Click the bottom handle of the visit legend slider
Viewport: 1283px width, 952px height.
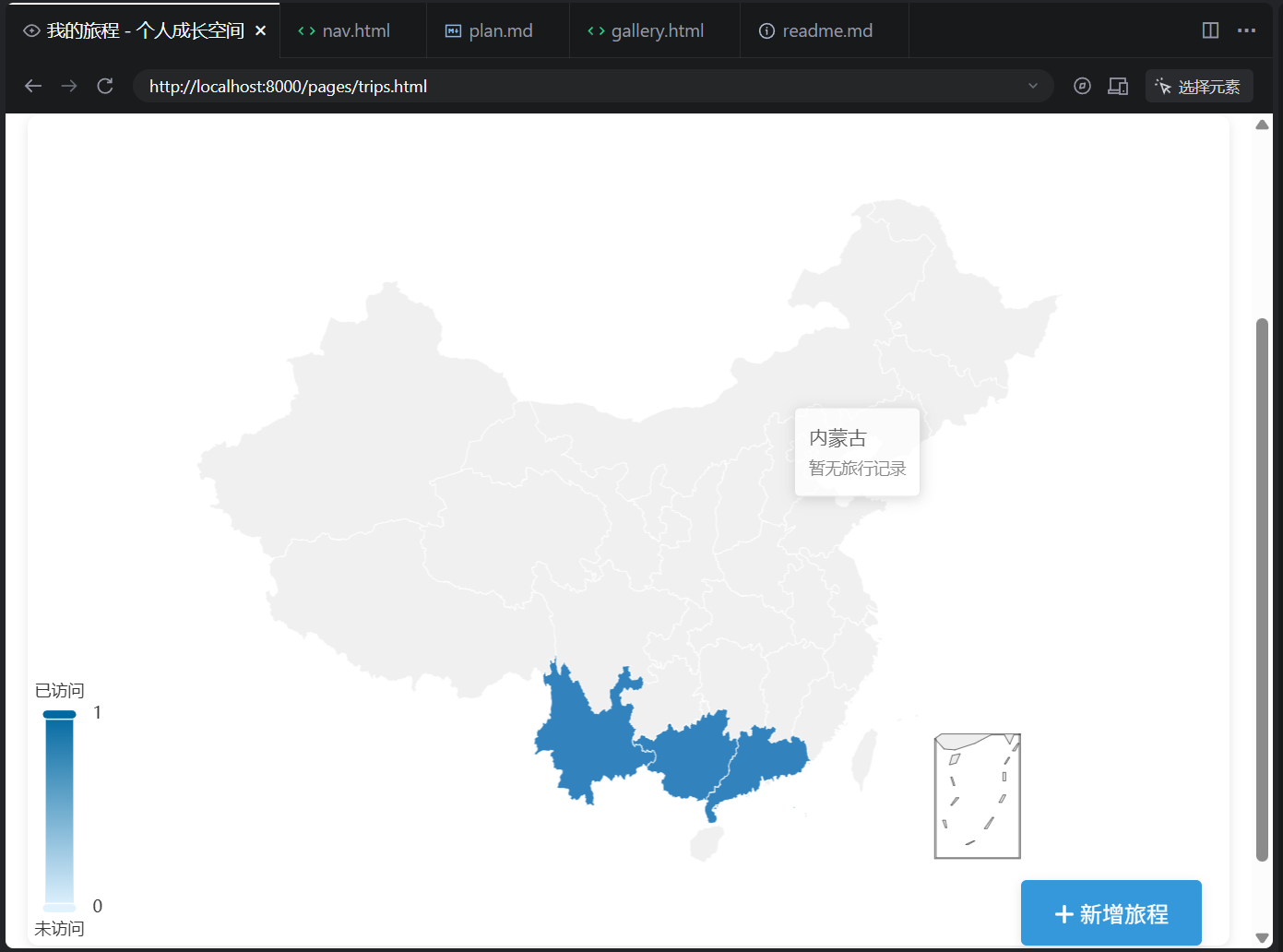point(60,908)
